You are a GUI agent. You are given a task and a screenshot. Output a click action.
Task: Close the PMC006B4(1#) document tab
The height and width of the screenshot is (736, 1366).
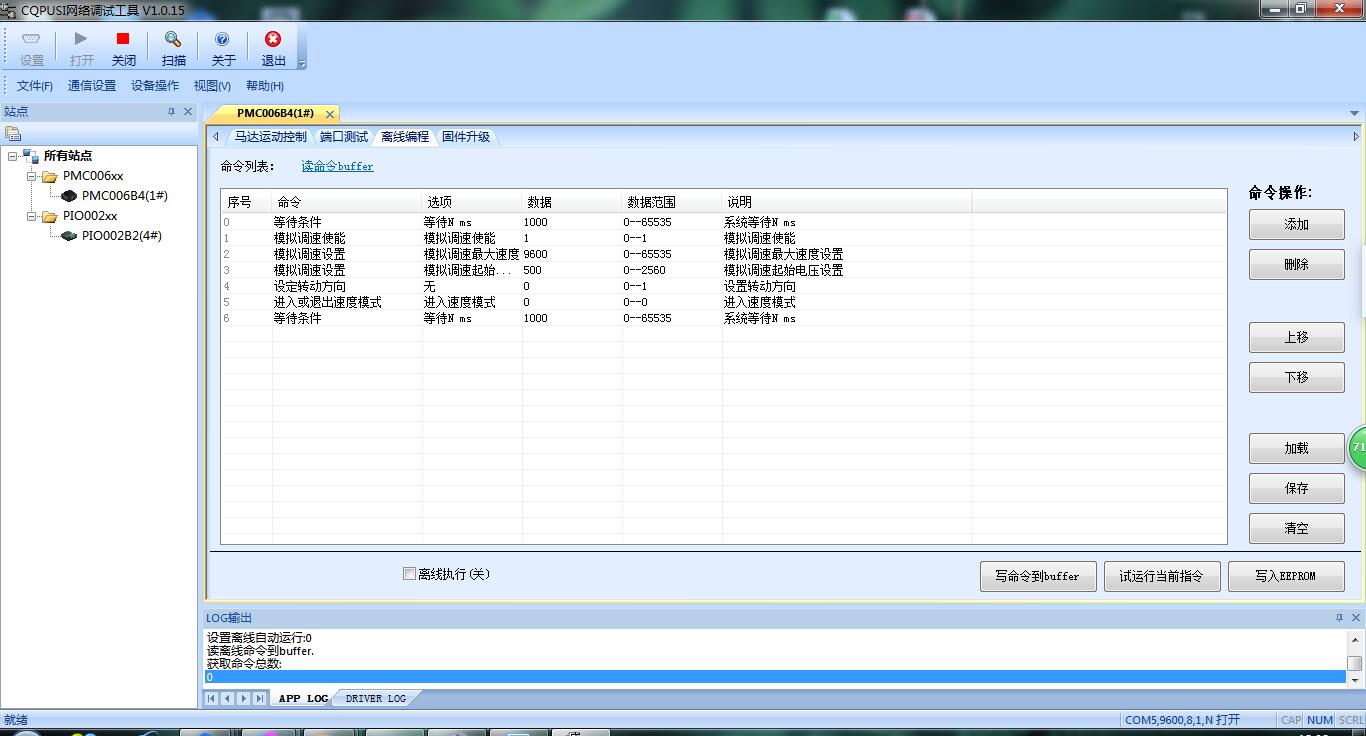(330, 114)
